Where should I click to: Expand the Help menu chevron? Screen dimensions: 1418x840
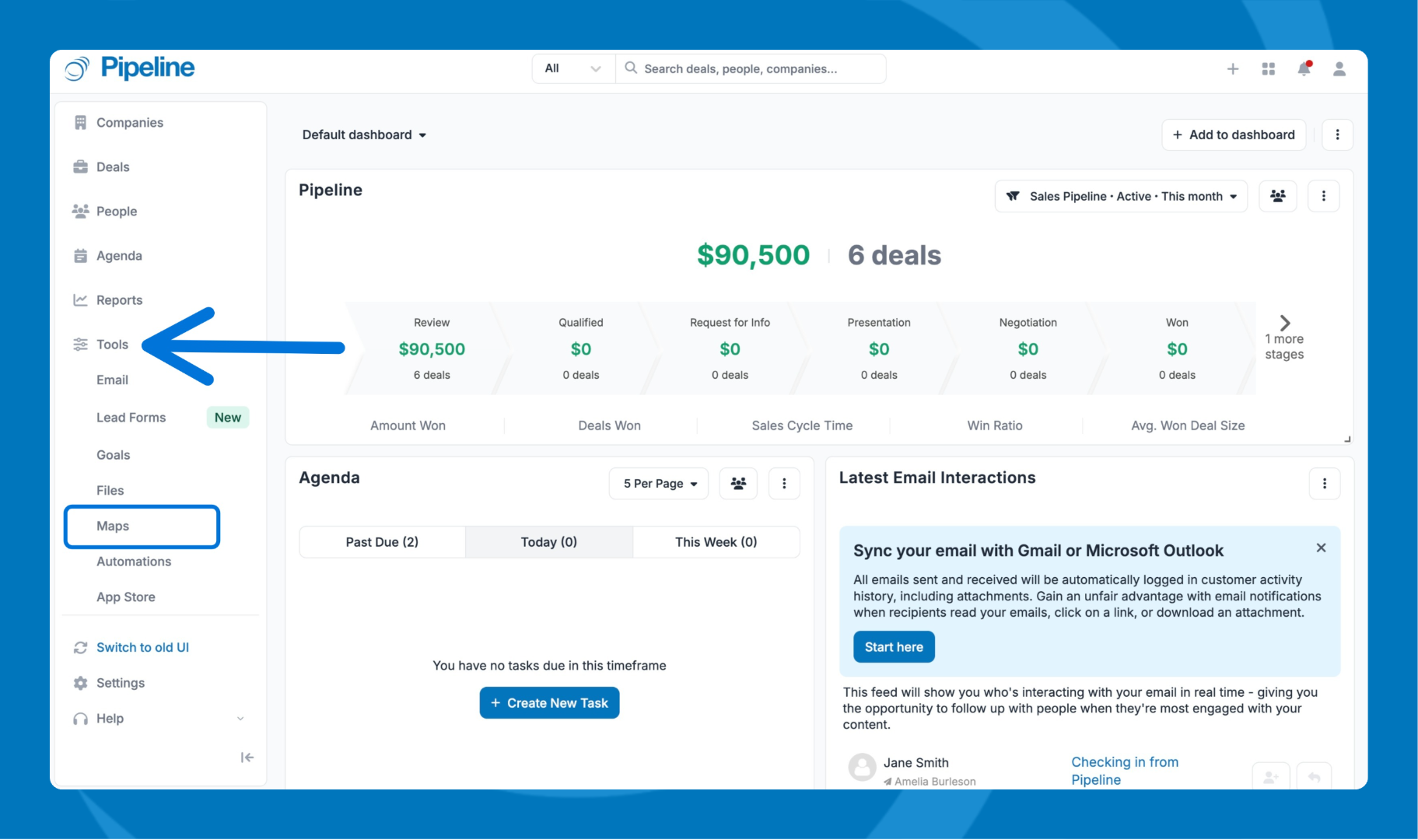[x=240, y=719]
